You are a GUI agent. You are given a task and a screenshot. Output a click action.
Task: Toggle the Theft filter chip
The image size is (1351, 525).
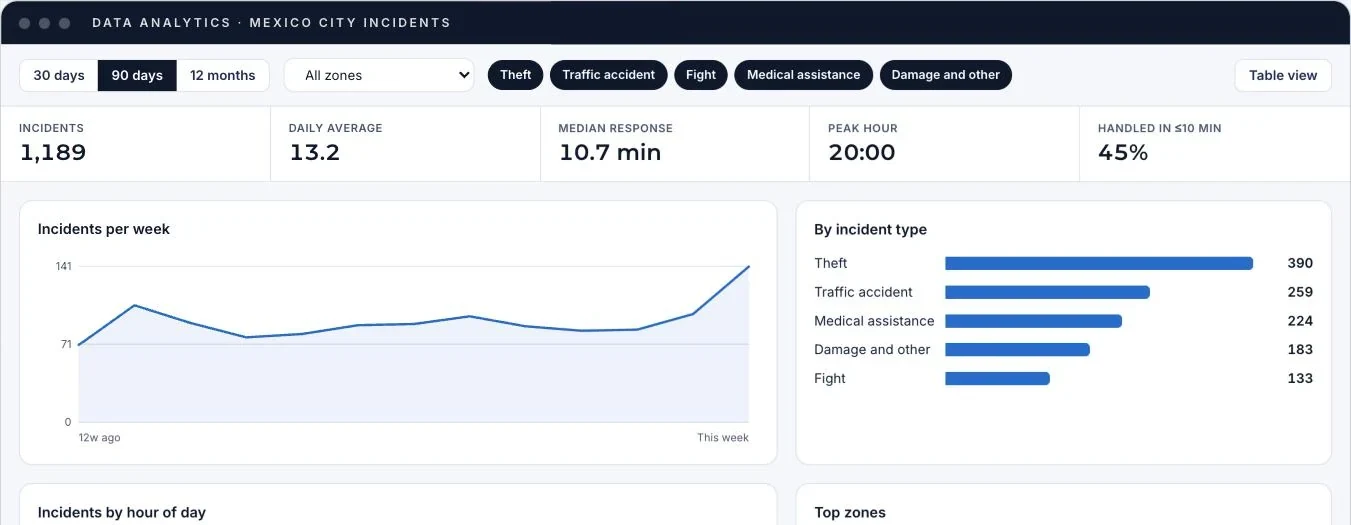(516, 75)
